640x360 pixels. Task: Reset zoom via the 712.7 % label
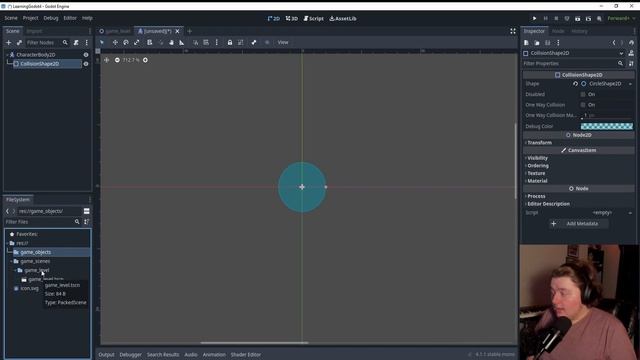(x=131, y=60)
